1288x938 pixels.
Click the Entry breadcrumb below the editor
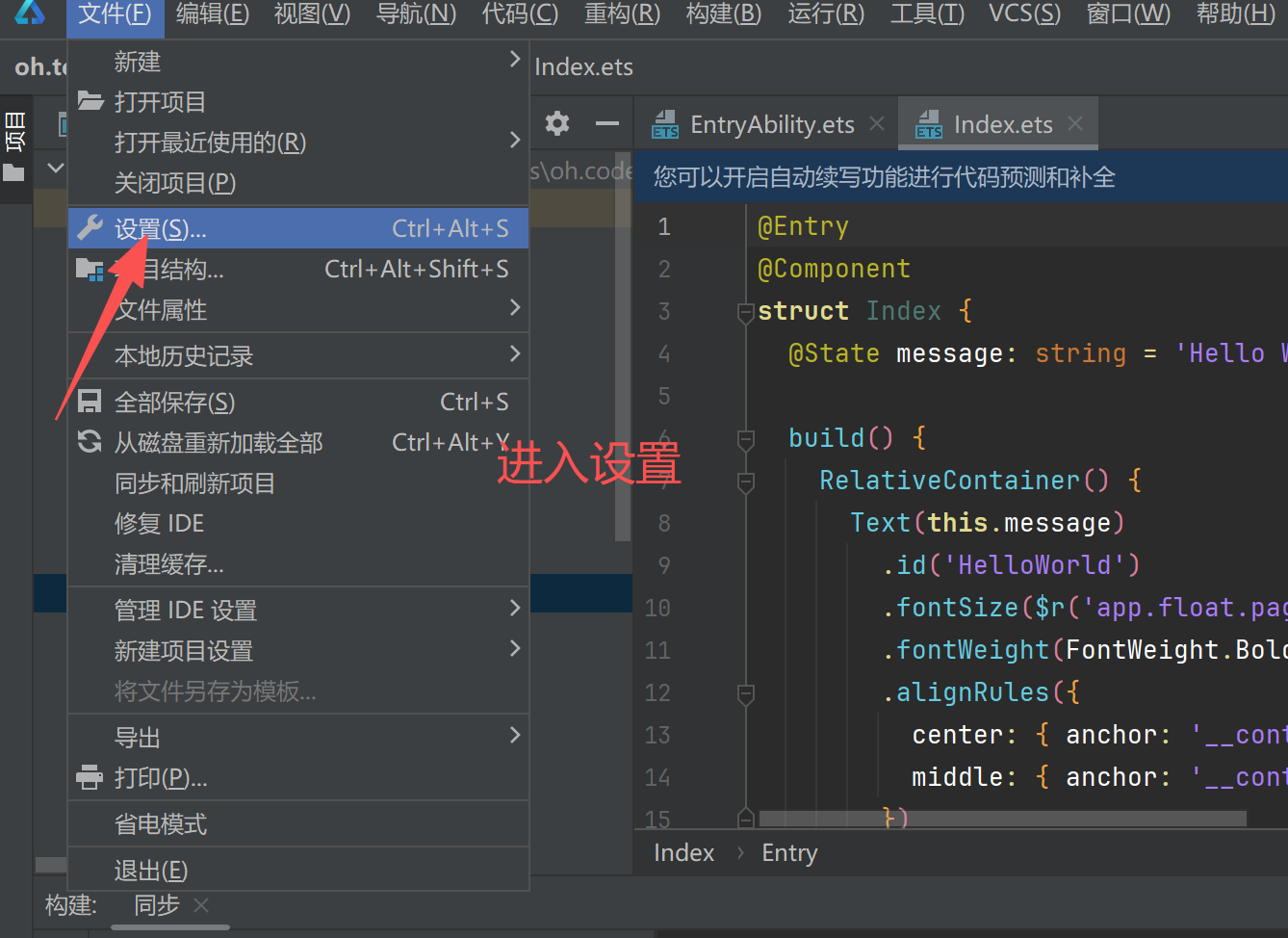[789, 852]
